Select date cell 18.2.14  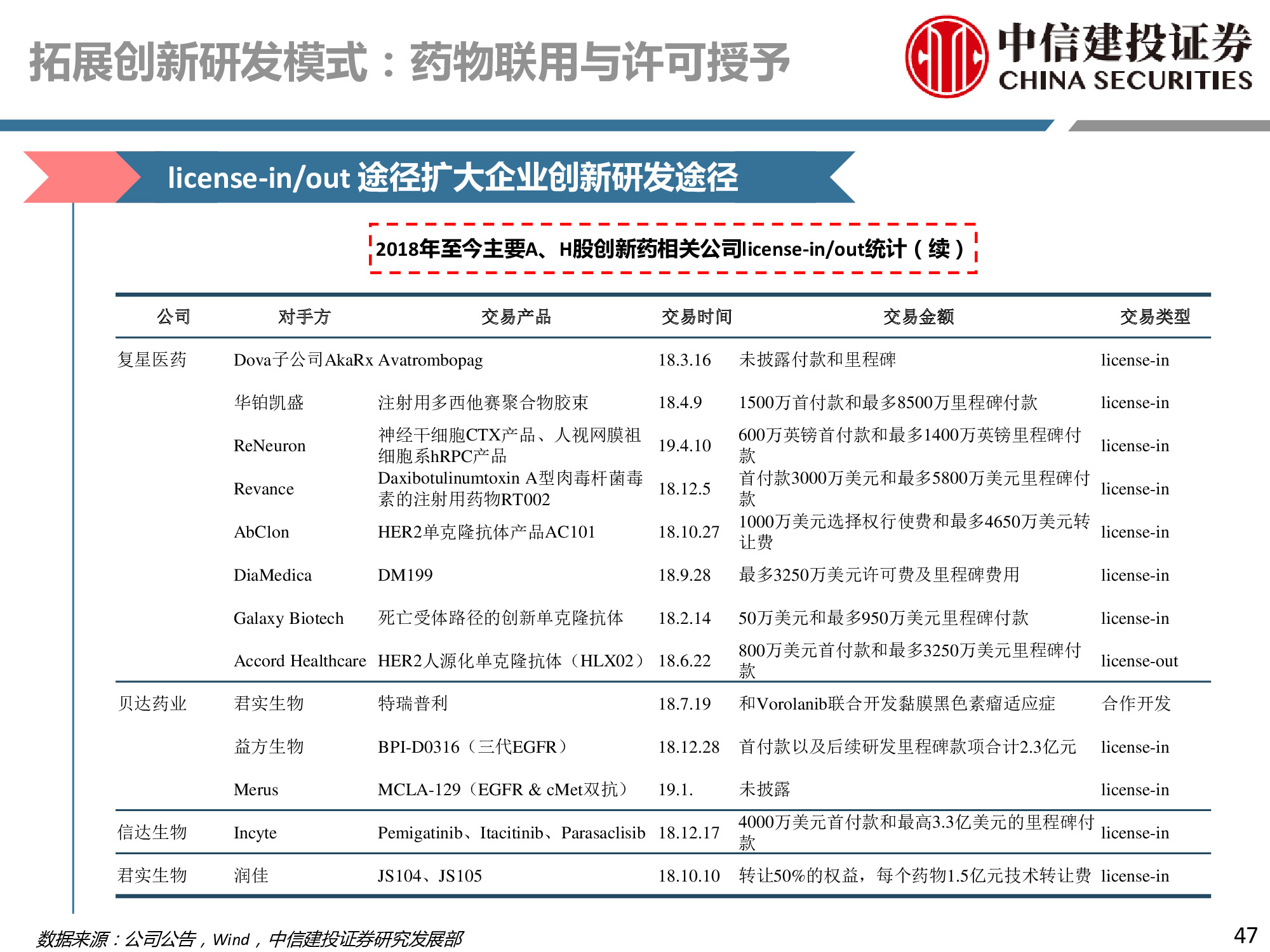click(685, 618)
